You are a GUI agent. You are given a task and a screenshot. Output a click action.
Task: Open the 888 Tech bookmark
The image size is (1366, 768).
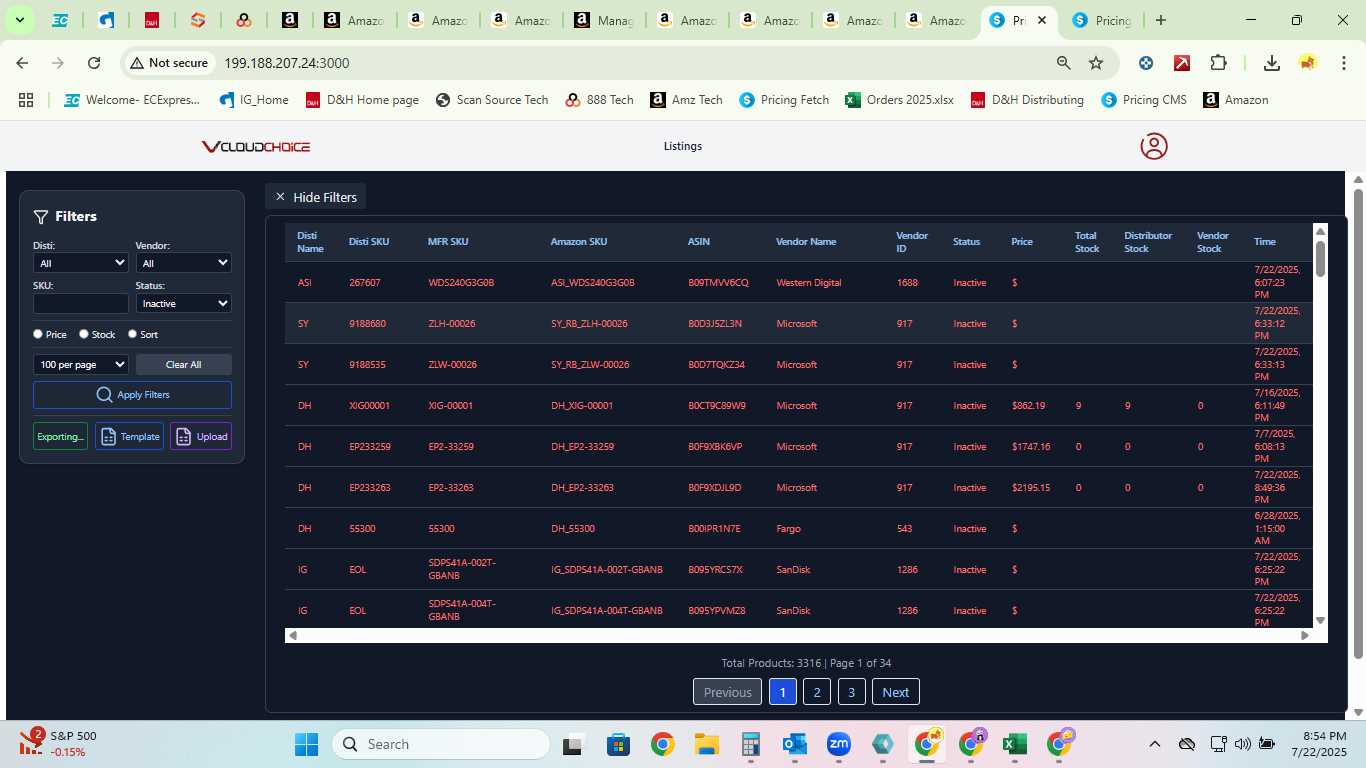[599, 100]
